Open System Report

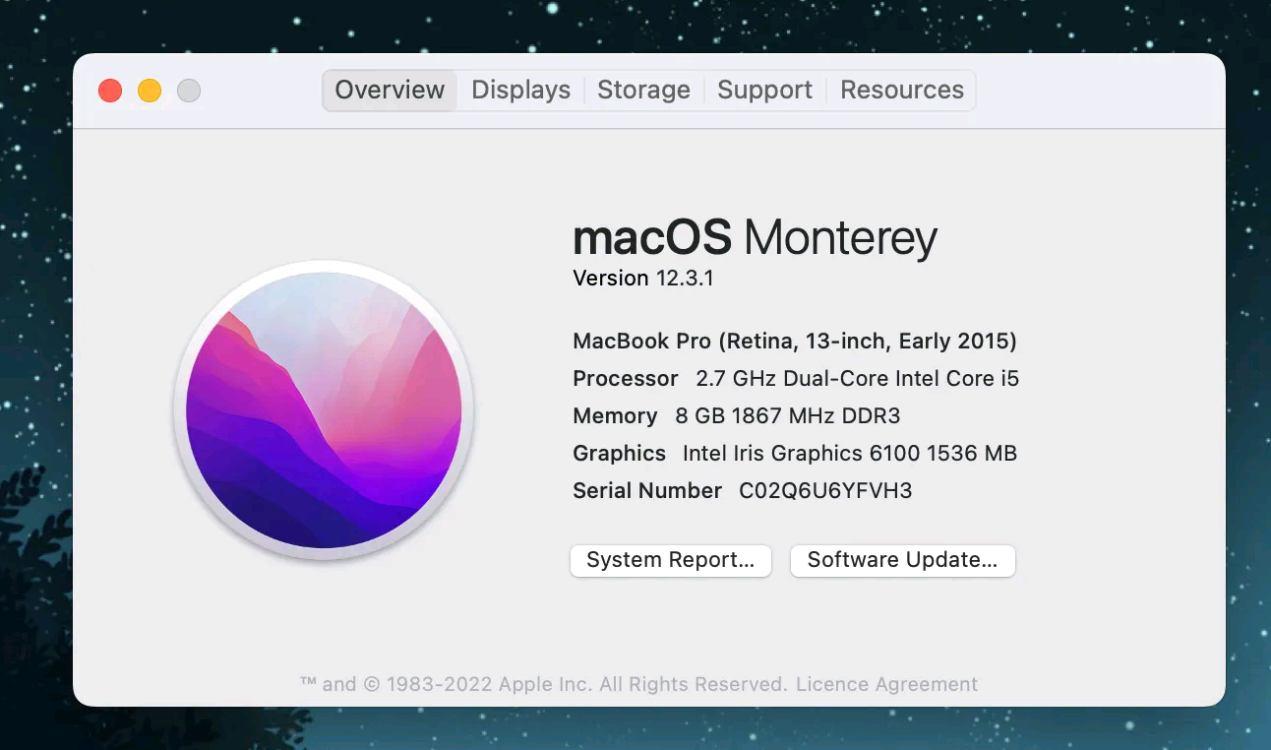click(x=670, y=560)
